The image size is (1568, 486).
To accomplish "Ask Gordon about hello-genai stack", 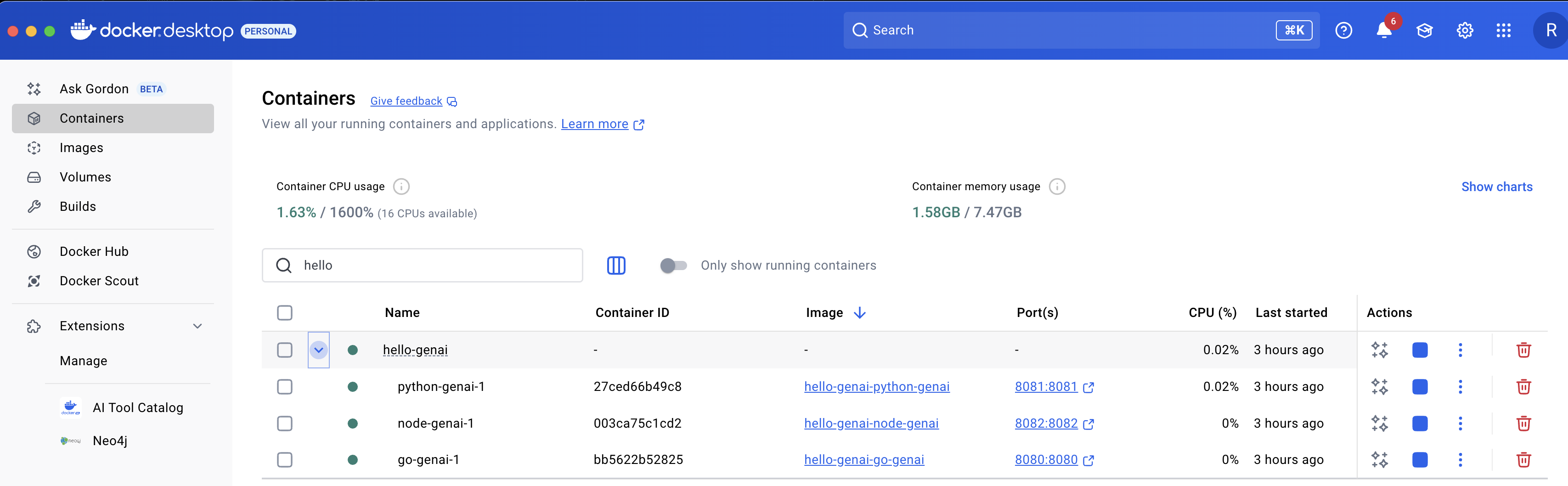I will click(x=1379, y=350).
